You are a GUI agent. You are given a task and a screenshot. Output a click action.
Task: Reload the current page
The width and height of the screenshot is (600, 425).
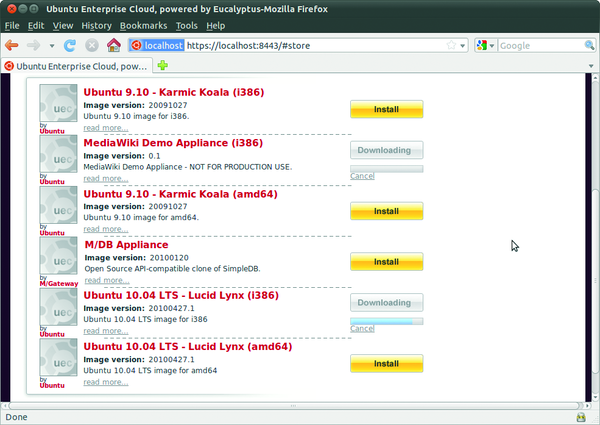tap(70, 46)
